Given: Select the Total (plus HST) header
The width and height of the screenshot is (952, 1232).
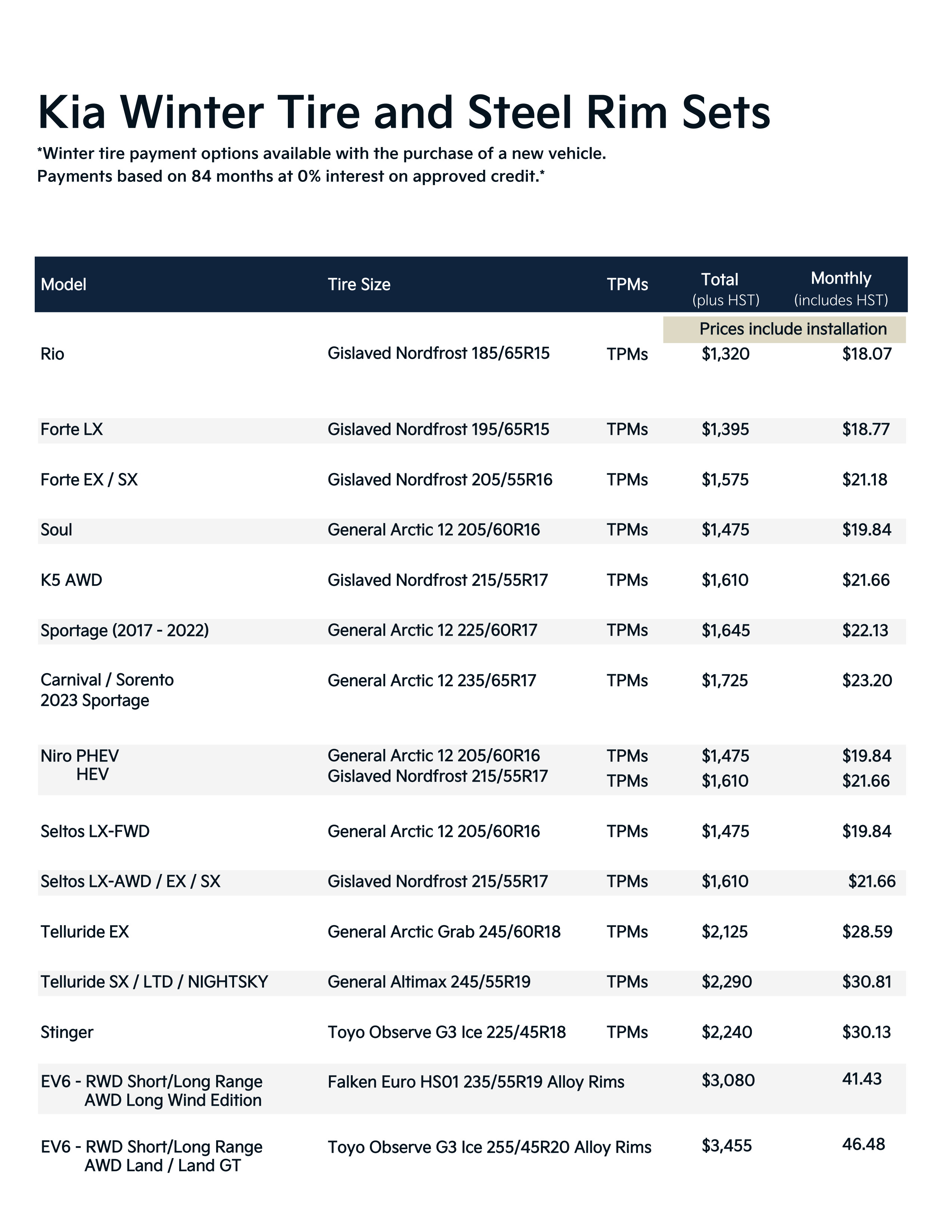Looking at the screenshot, I should [725, 288].
